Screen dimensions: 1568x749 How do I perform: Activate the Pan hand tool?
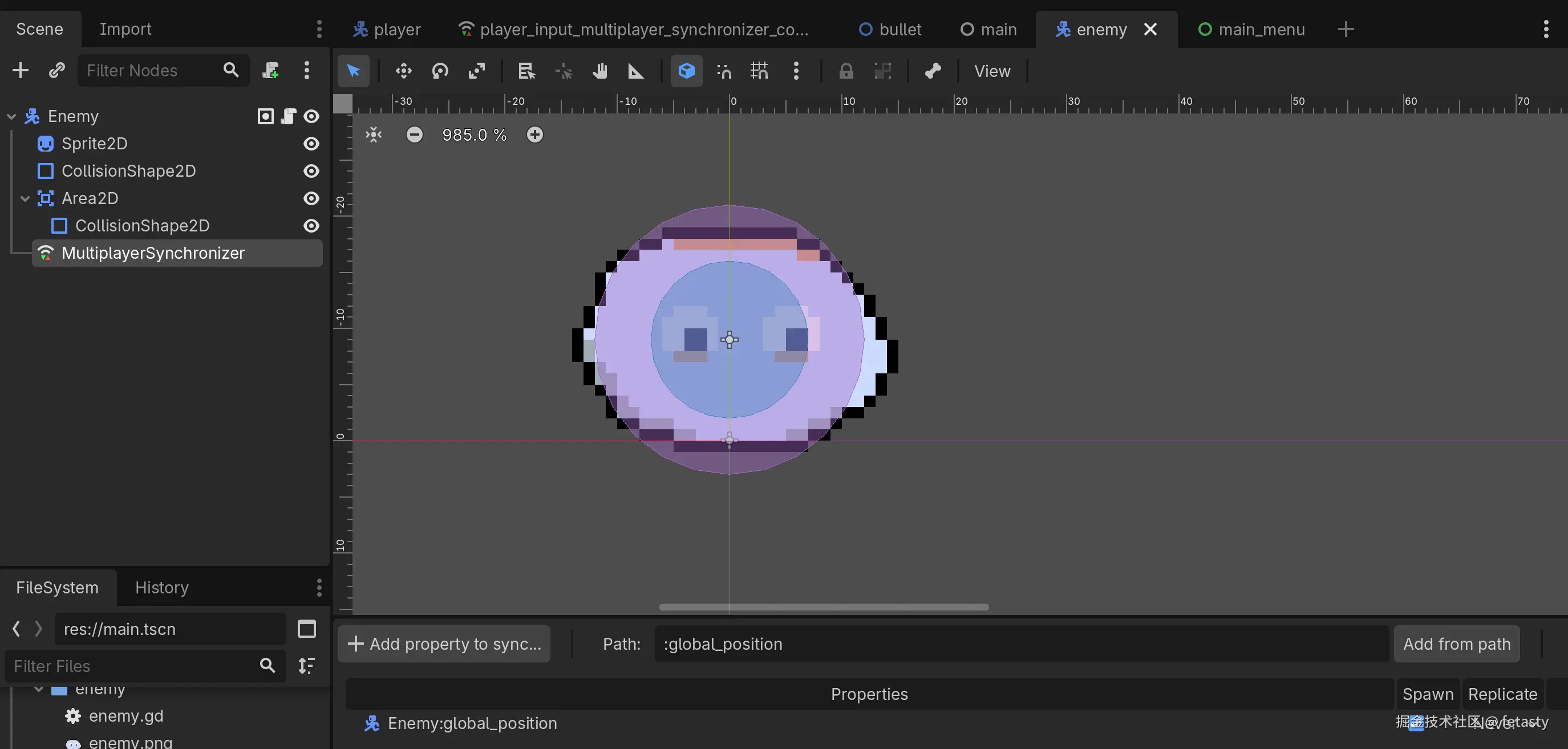[599, 71]
